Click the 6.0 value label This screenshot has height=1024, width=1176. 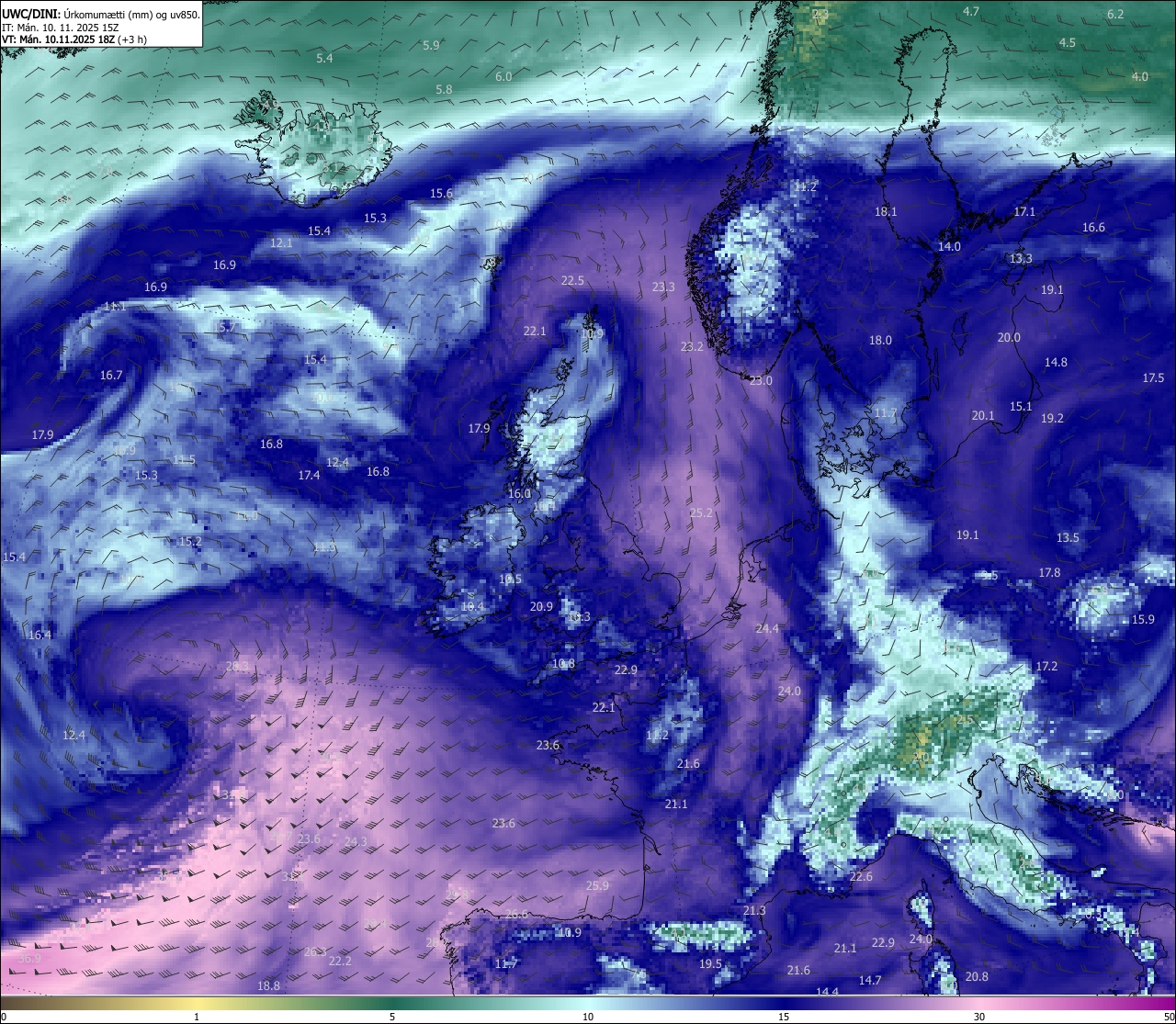pyautogui.click(x=503, y=76)
